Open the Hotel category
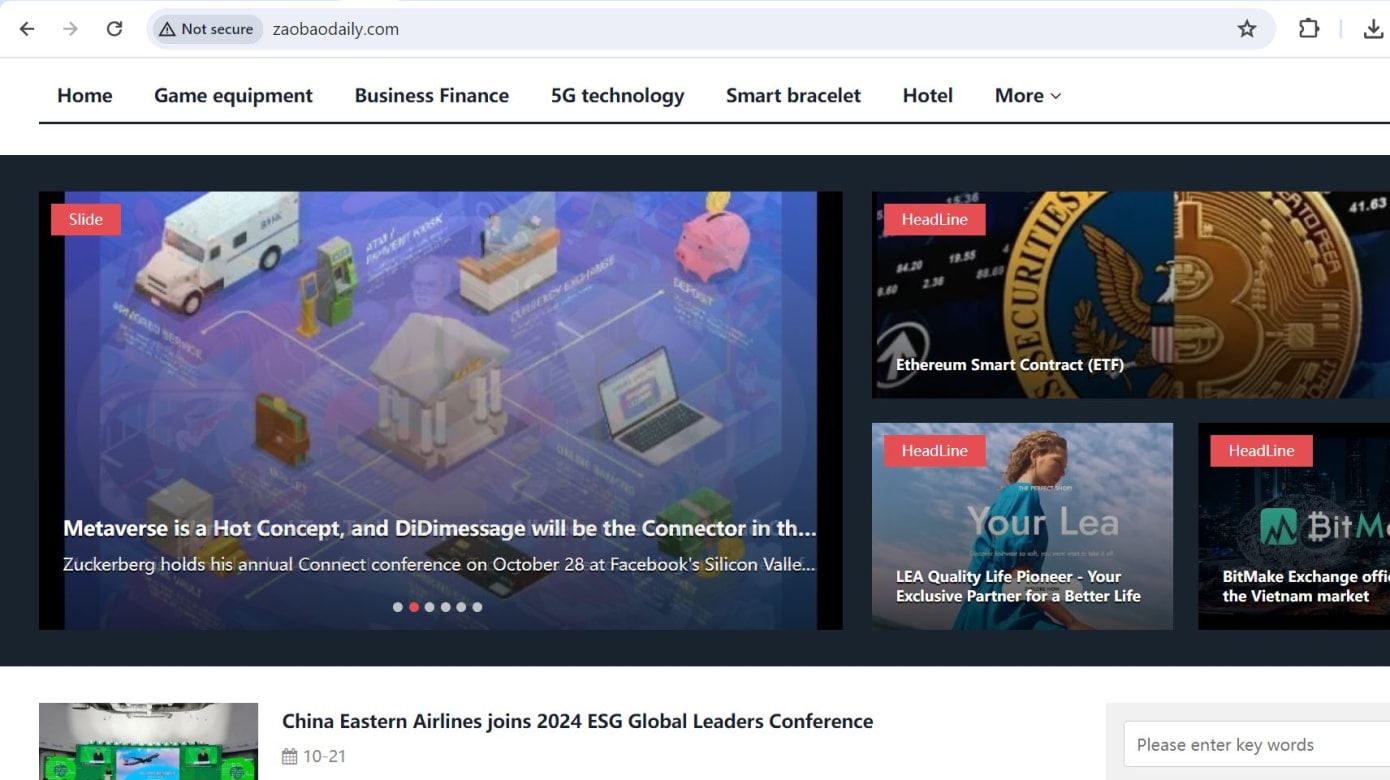This screenshot has width=1390, height=780. 928,95
